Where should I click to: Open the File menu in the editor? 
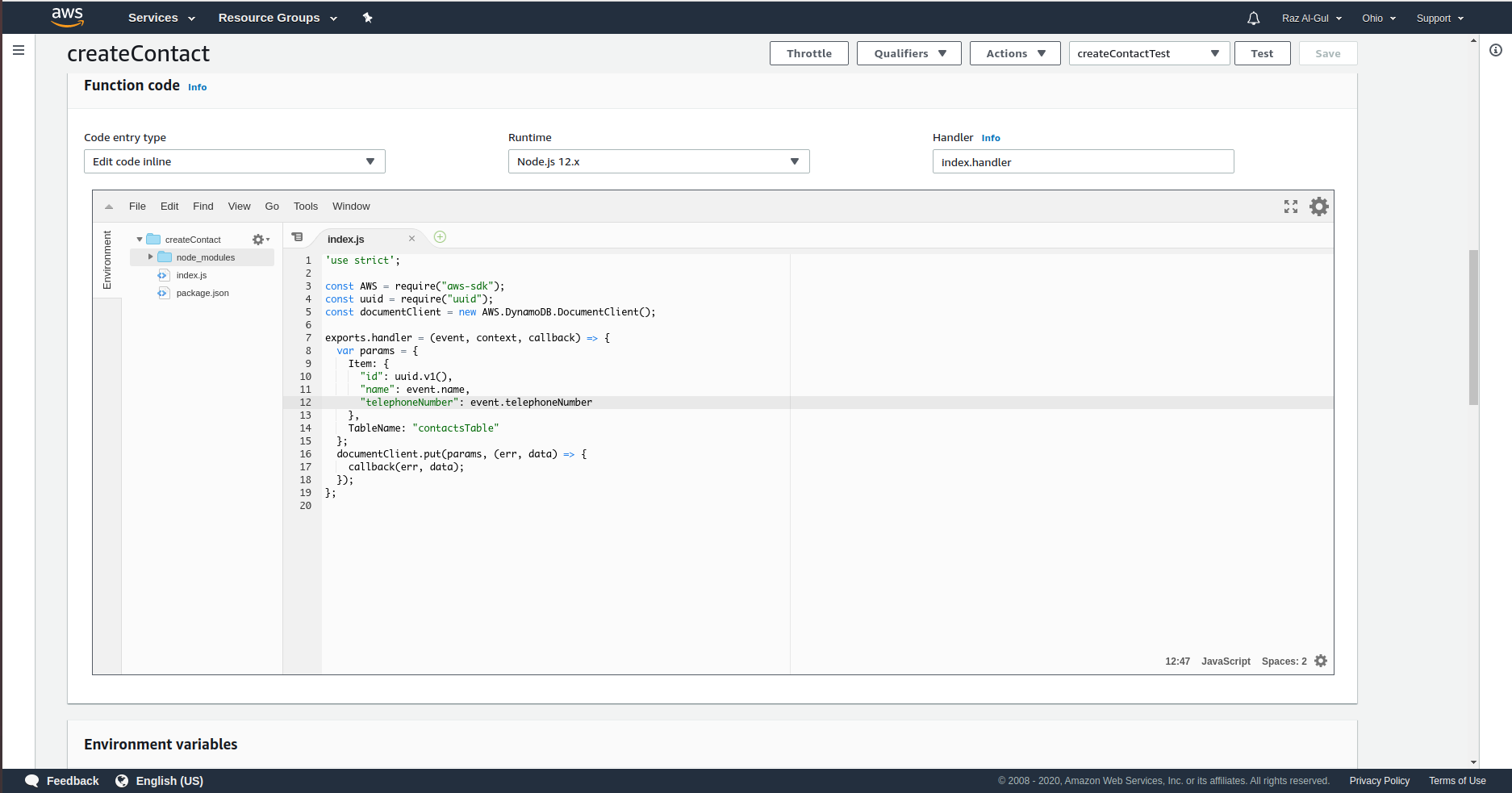click(x=137, y=206)
